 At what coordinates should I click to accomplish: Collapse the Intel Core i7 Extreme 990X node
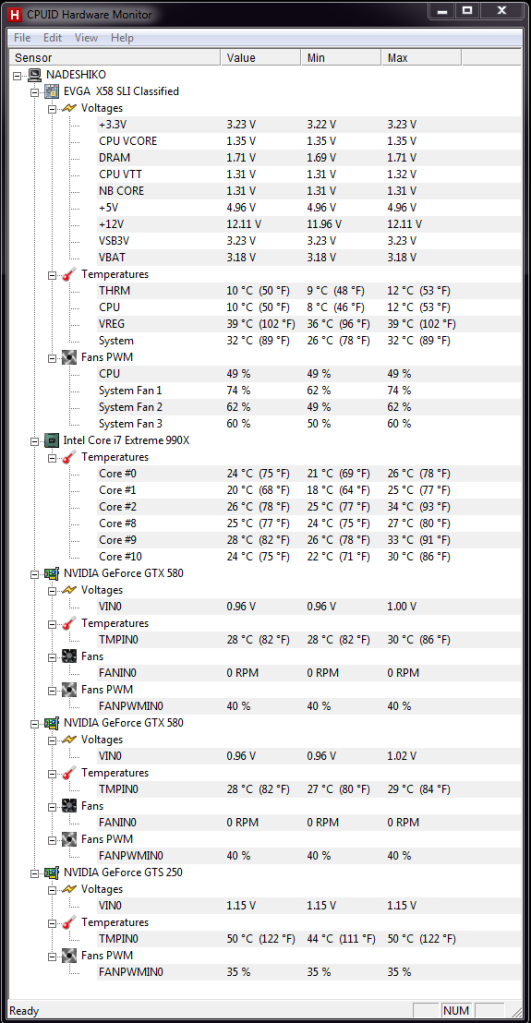pos(35,441)
